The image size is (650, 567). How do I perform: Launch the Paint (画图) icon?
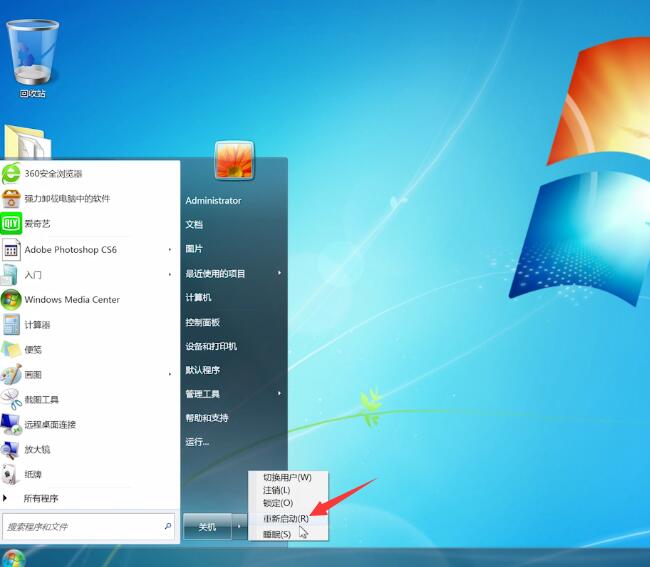[x=11, y=374]
